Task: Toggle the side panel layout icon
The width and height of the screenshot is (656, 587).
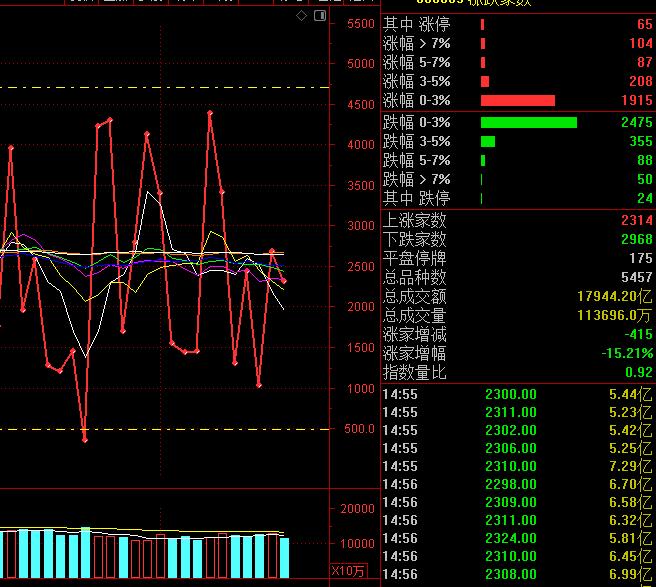Action: (320, 16)
